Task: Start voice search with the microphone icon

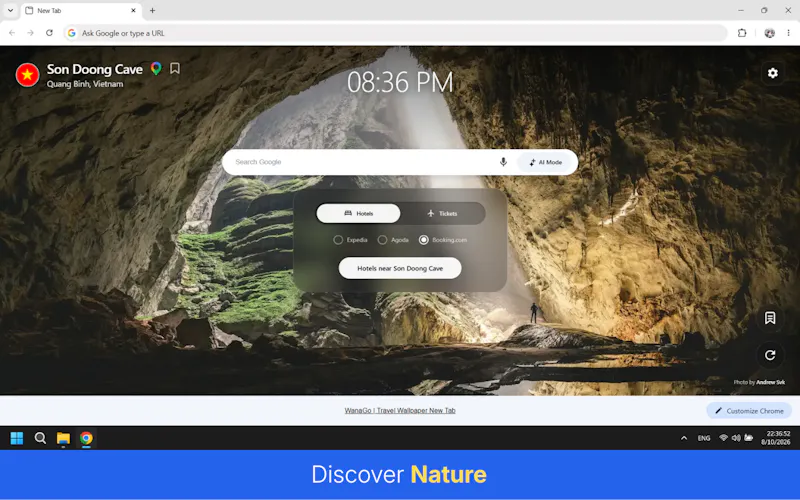Action: coord(503,162)
